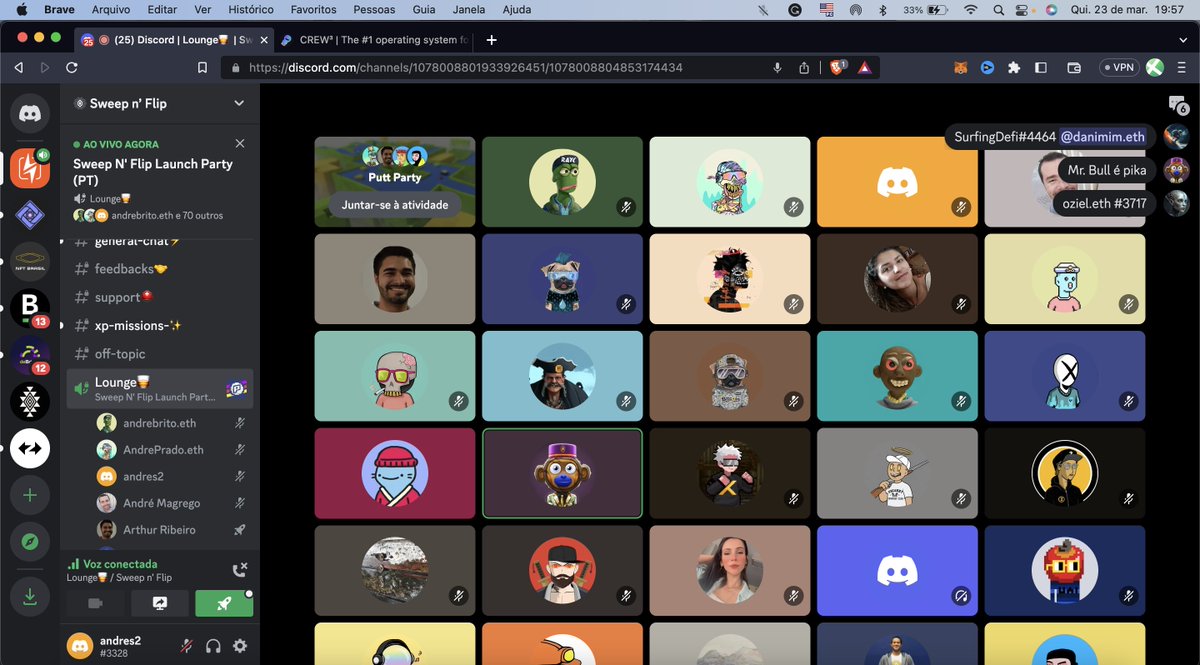Reload the Discord page

(x=72, y=68)
